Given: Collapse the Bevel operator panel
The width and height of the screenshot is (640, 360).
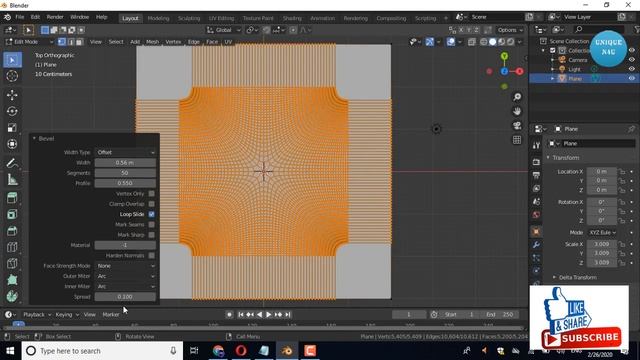Looking at the screenshot, I should click(x=34, y=139).
